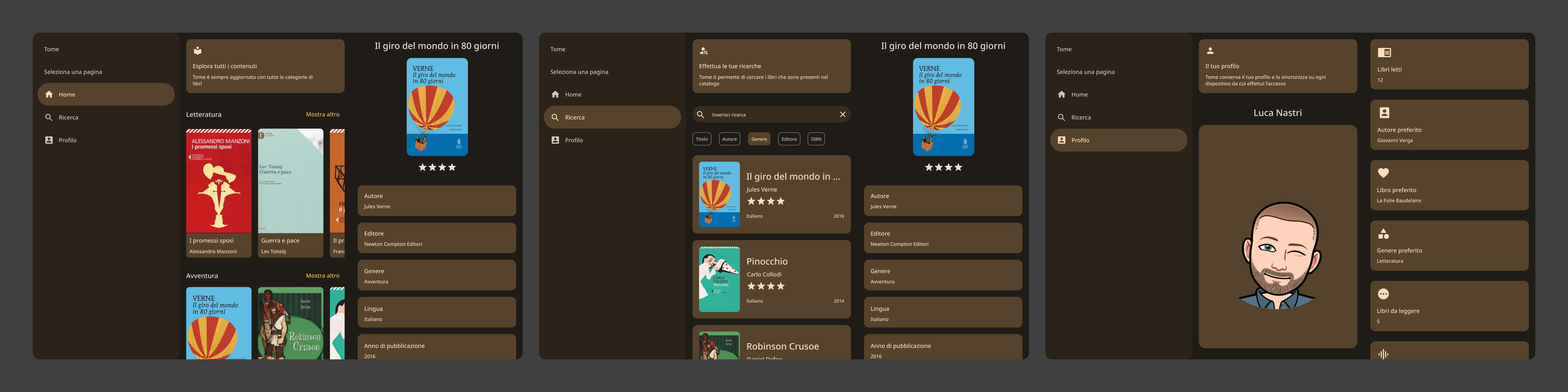Viewport: 1568px width, 392px height.
Task: Click the Libri letti book icon
Action: [1384, 53]
